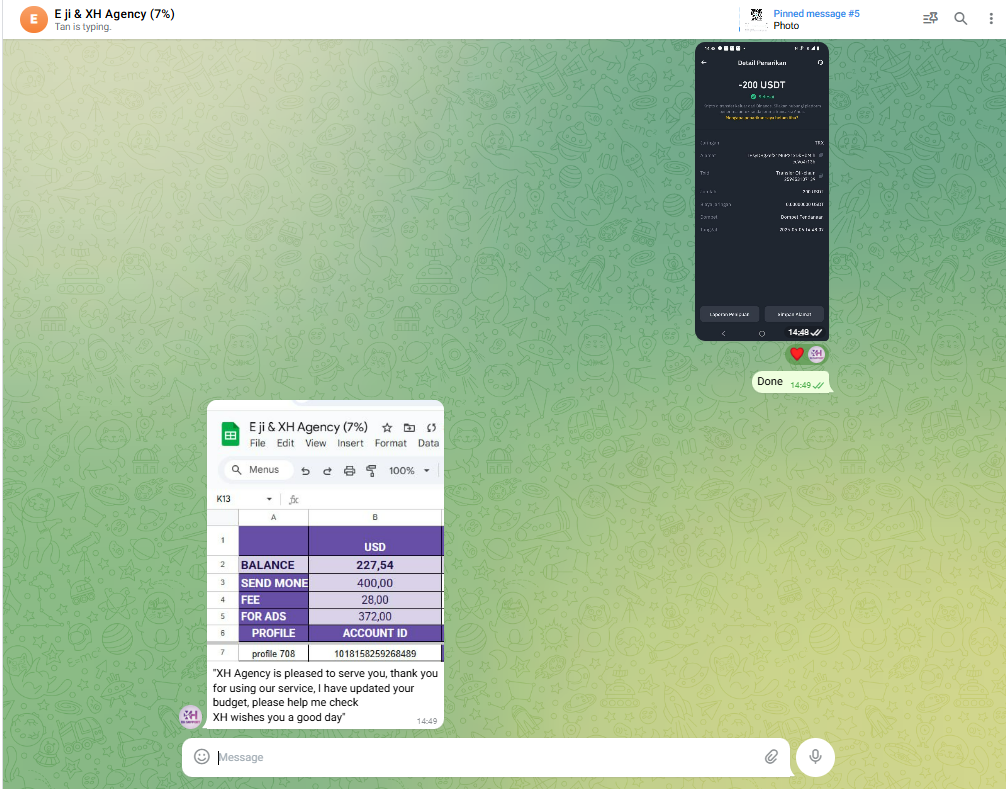Open the pinned messages list icon

[x=930, y=19]
